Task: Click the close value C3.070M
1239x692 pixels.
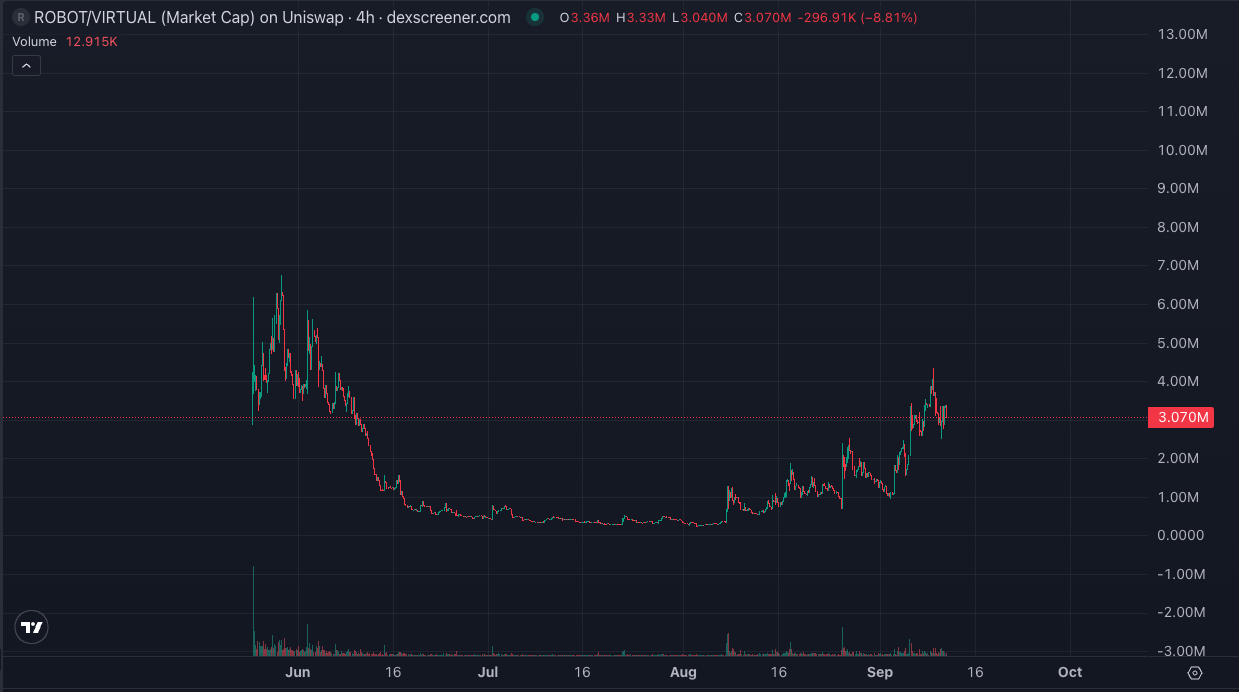Action: (763, 18)
